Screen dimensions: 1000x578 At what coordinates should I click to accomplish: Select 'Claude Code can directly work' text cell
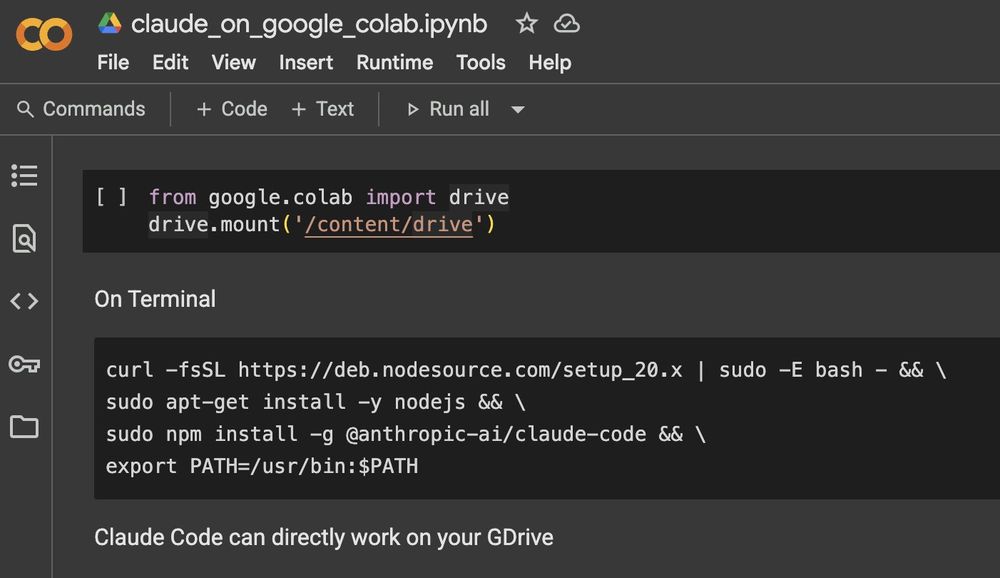(x=324, y=537)
